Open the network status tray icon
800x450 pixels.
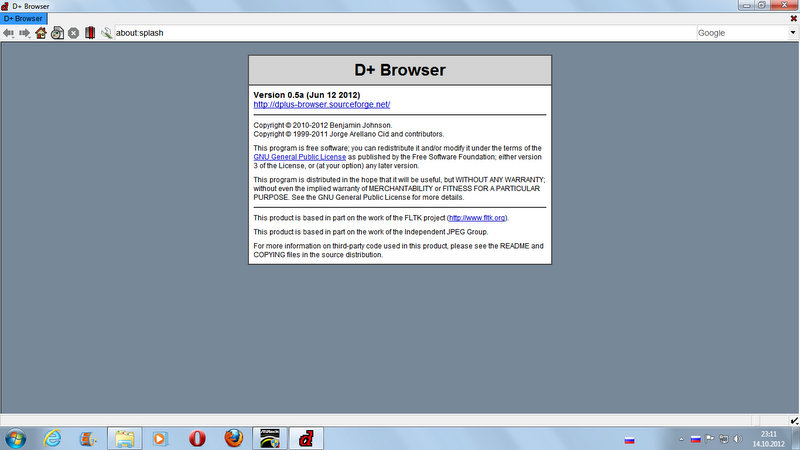pos(723,439)
